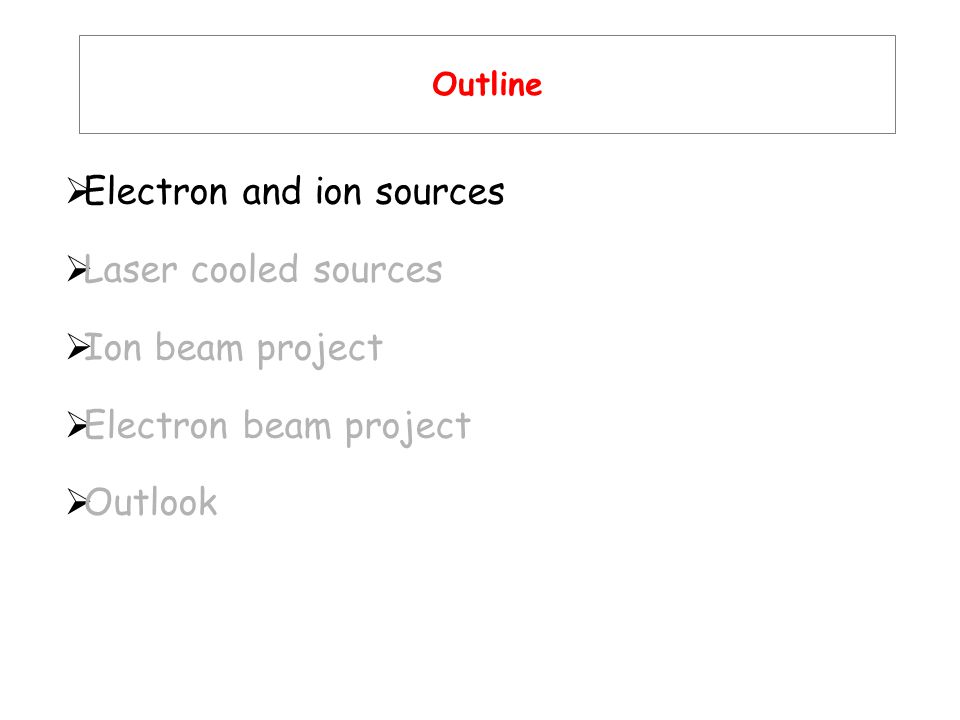Screen dimensions: 960x720
Task: Select the arrow bullet before Ion beam project
Action: [x=78, y=347]
